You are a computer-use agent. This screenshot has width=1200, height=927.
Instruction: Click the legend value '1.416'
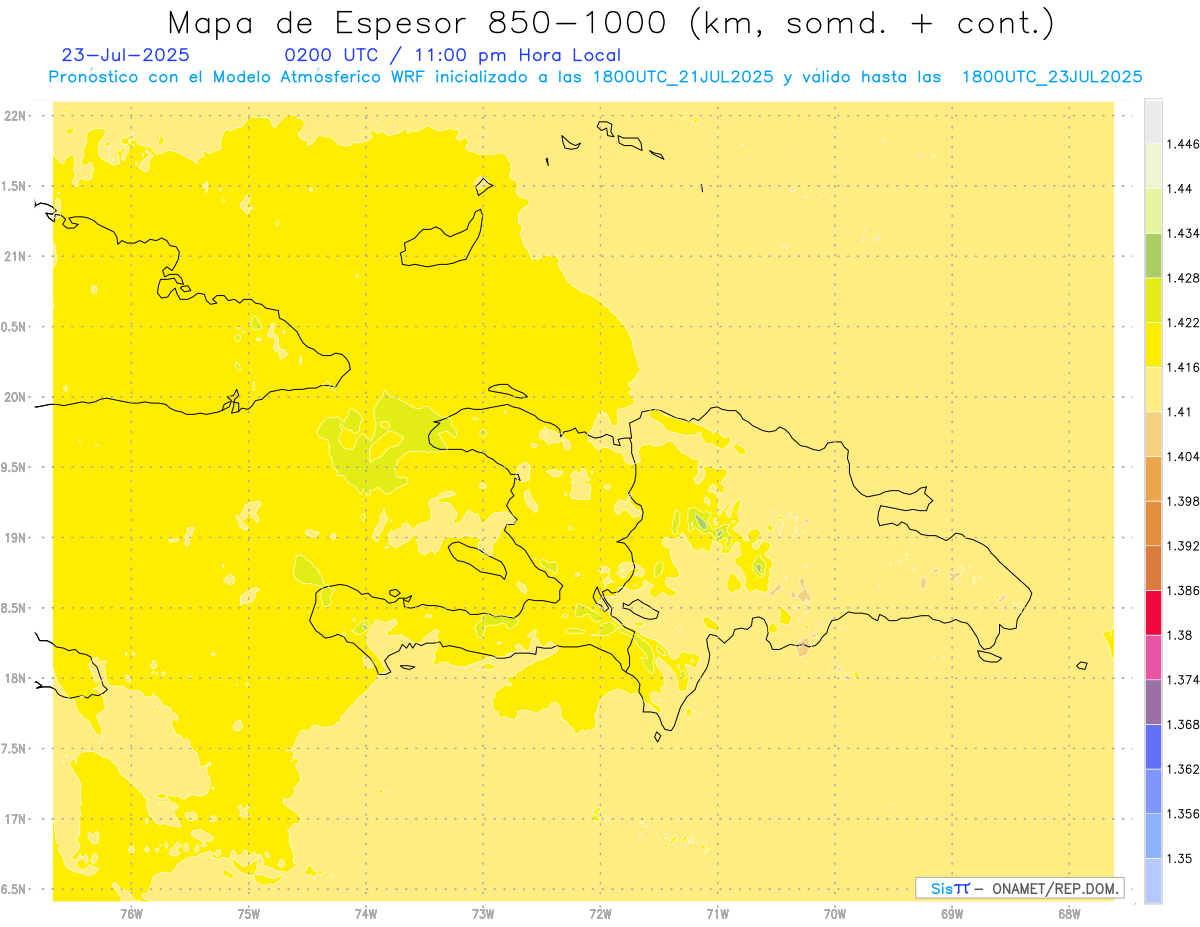coord(1182,368)
